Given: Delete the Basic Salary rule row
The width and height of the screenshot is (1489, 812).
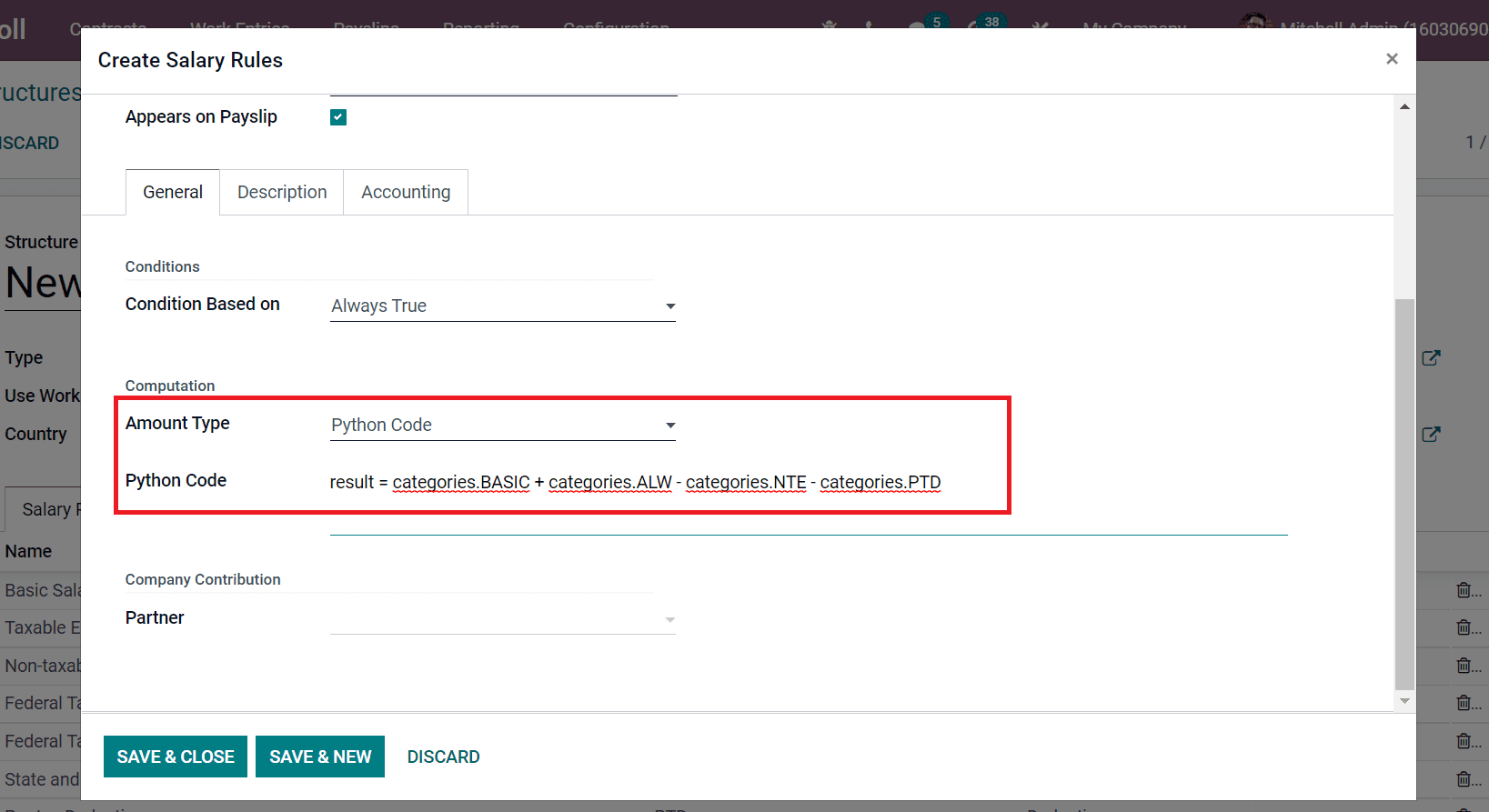Looking at the screenshot, I should pyautogui.click(x=1464, y=590).
